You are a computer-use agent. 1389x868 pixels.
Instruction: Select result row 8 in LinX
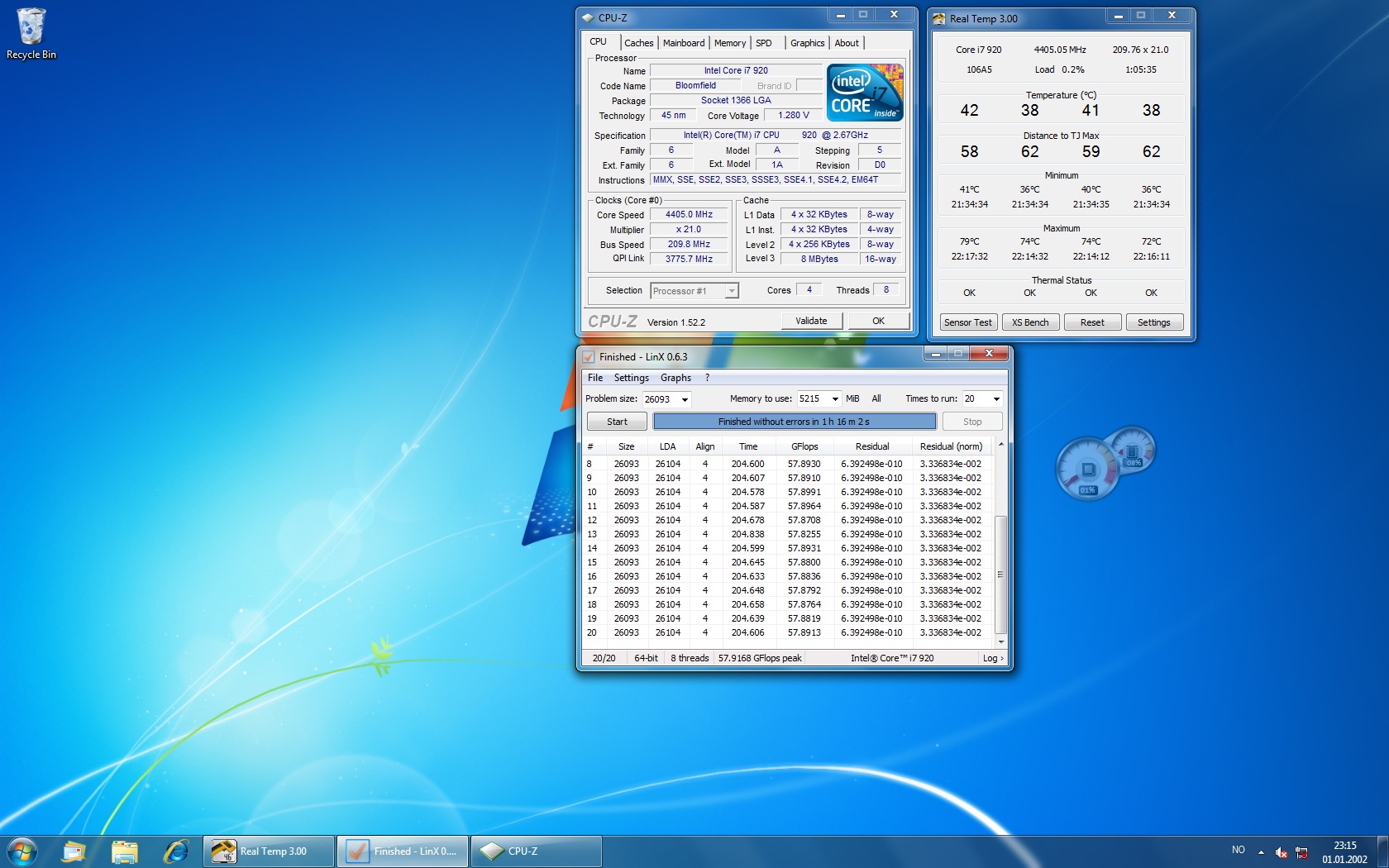point(788,464)
